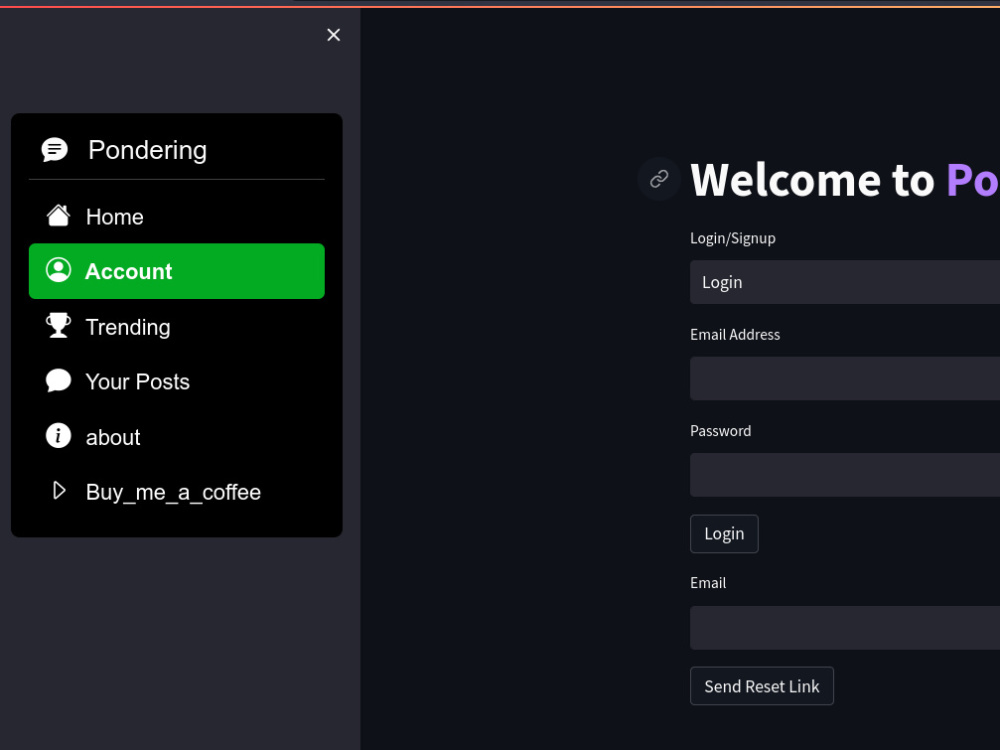Click the anchor link icon beside Welcome heading
The height and width of the screenshot is (750, 1000).
tap(659, 179)
